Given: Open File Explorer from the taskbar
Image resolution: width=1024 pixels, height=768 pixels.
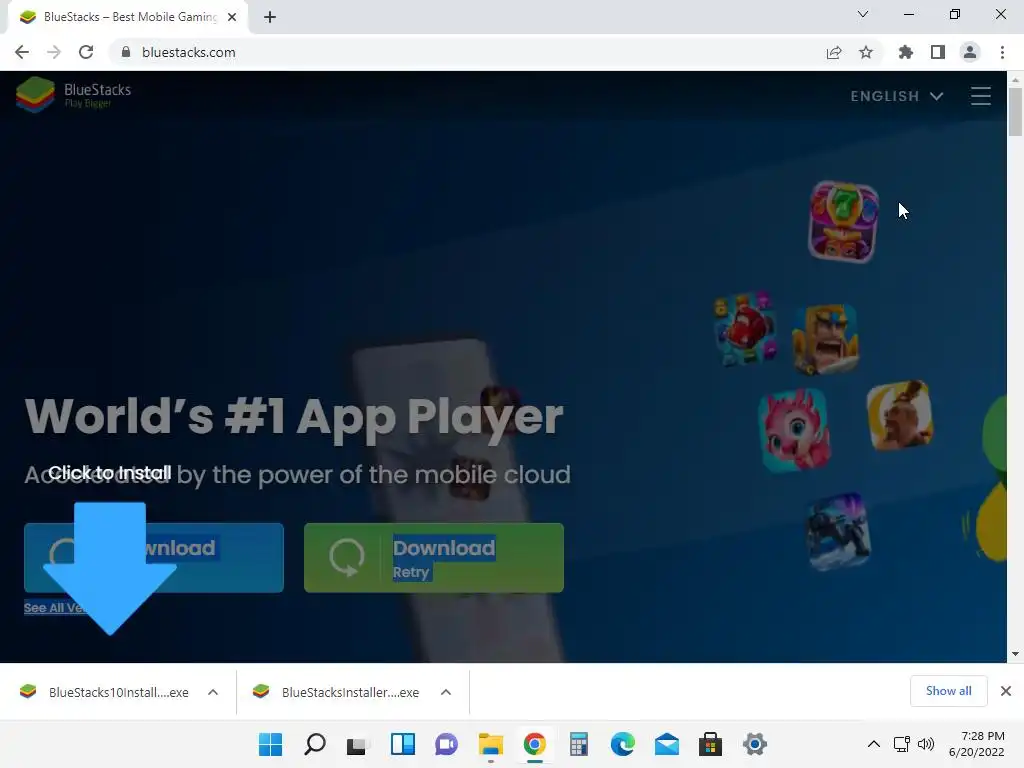Looking at the screenshot, I should point(490,744).
